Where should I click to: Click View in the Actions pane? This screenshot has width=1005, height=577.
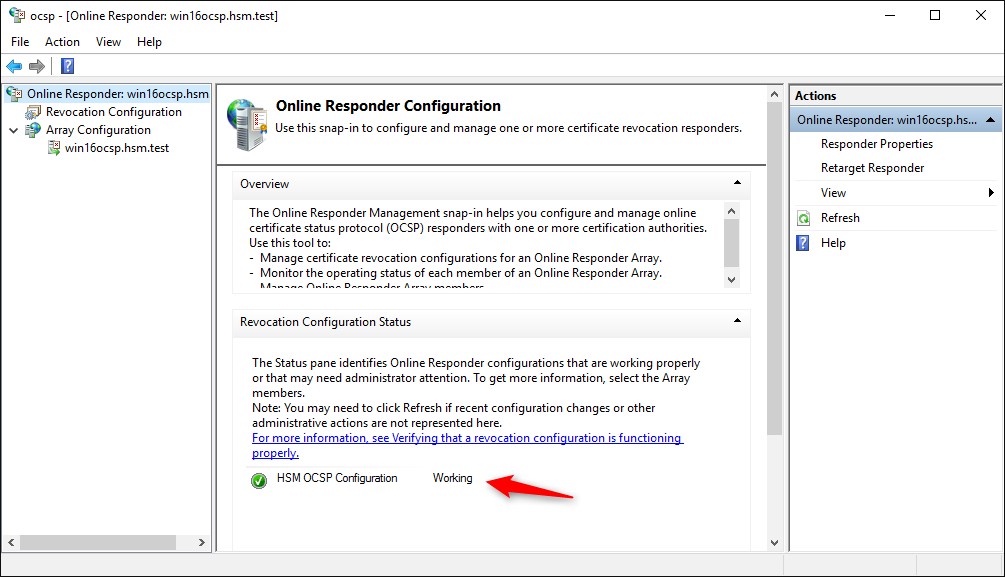tap(833, 193)
